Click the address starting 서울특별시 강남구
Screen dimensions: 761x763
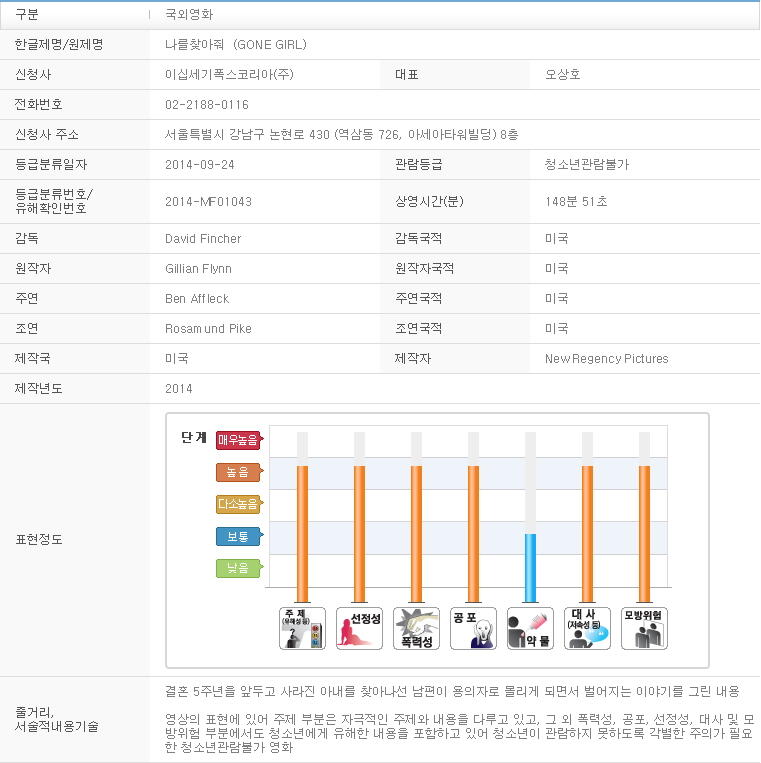pos(342,134)
